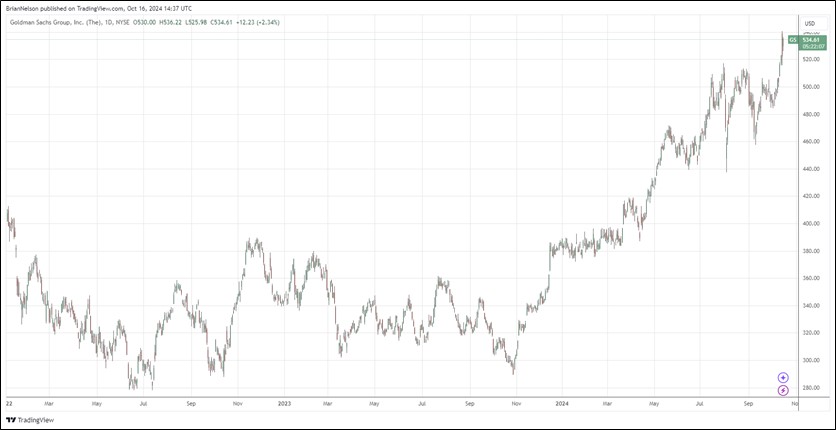
Task: Click the 1D interval in chart legend
Action: [x=108, y=22]
